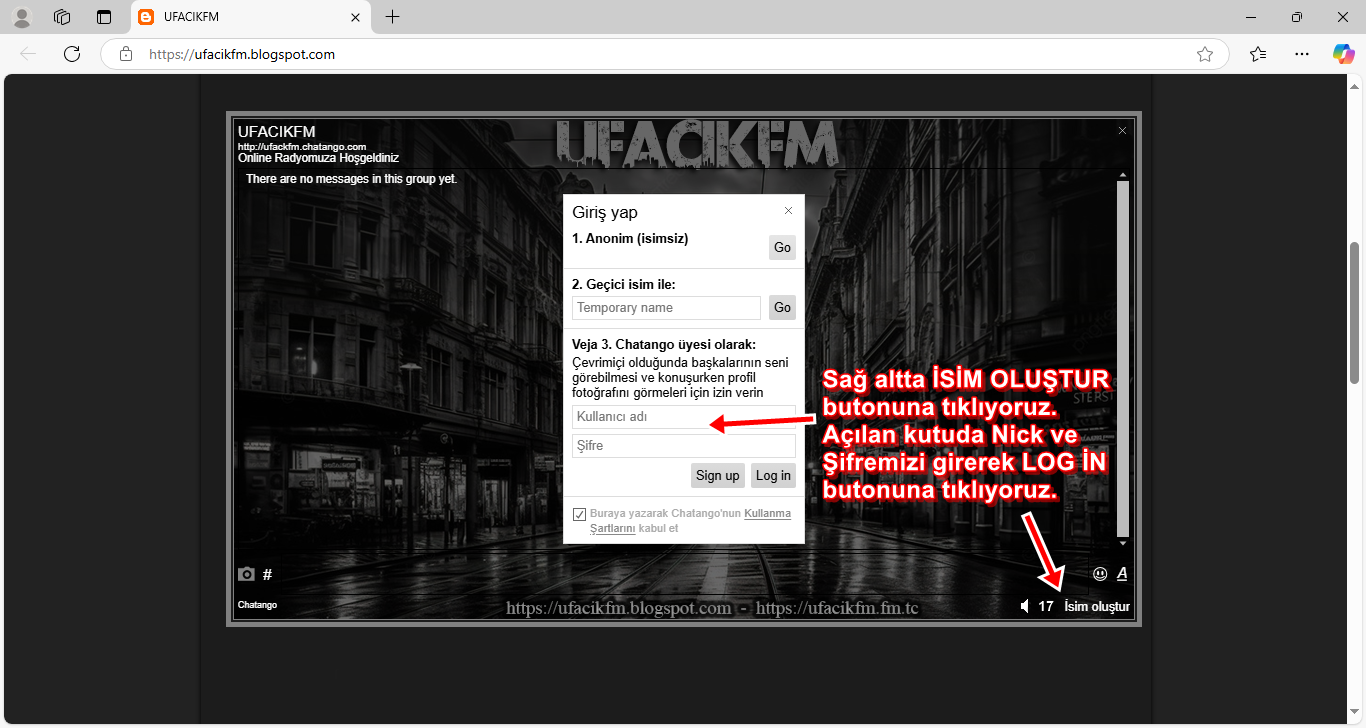Toggle the terms acceptance checkbox
1366x728 pixels.
pyautogui.click(x=579, y=514)
